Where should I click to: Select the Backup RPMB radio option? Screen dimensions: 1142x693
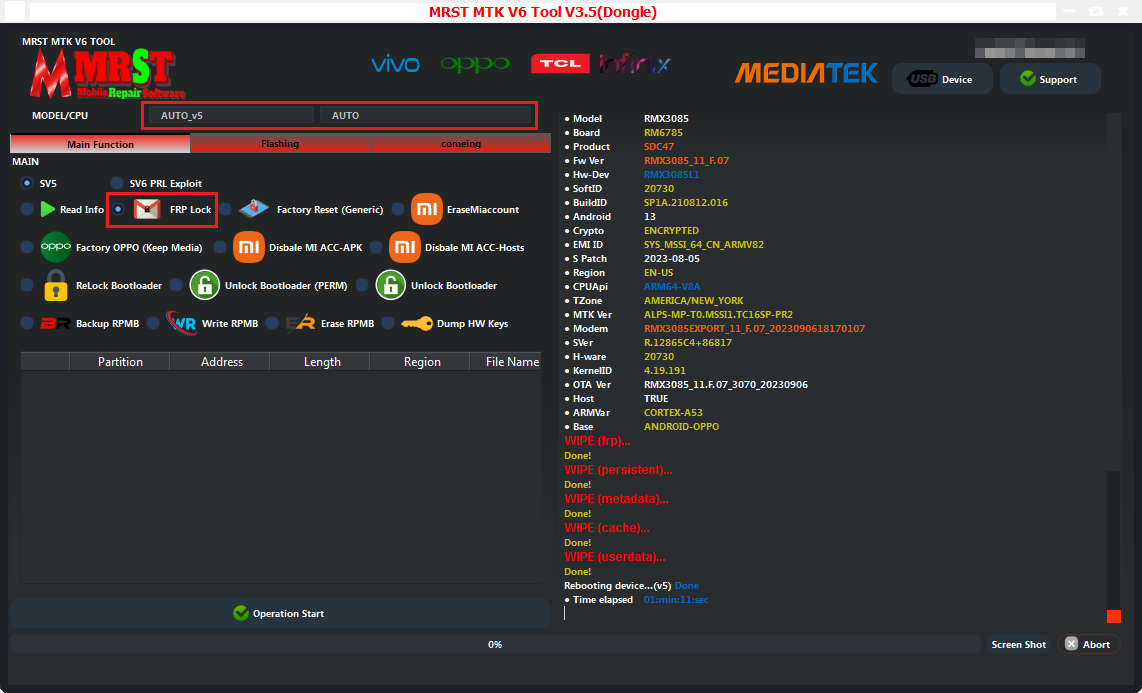click(27, 323)
